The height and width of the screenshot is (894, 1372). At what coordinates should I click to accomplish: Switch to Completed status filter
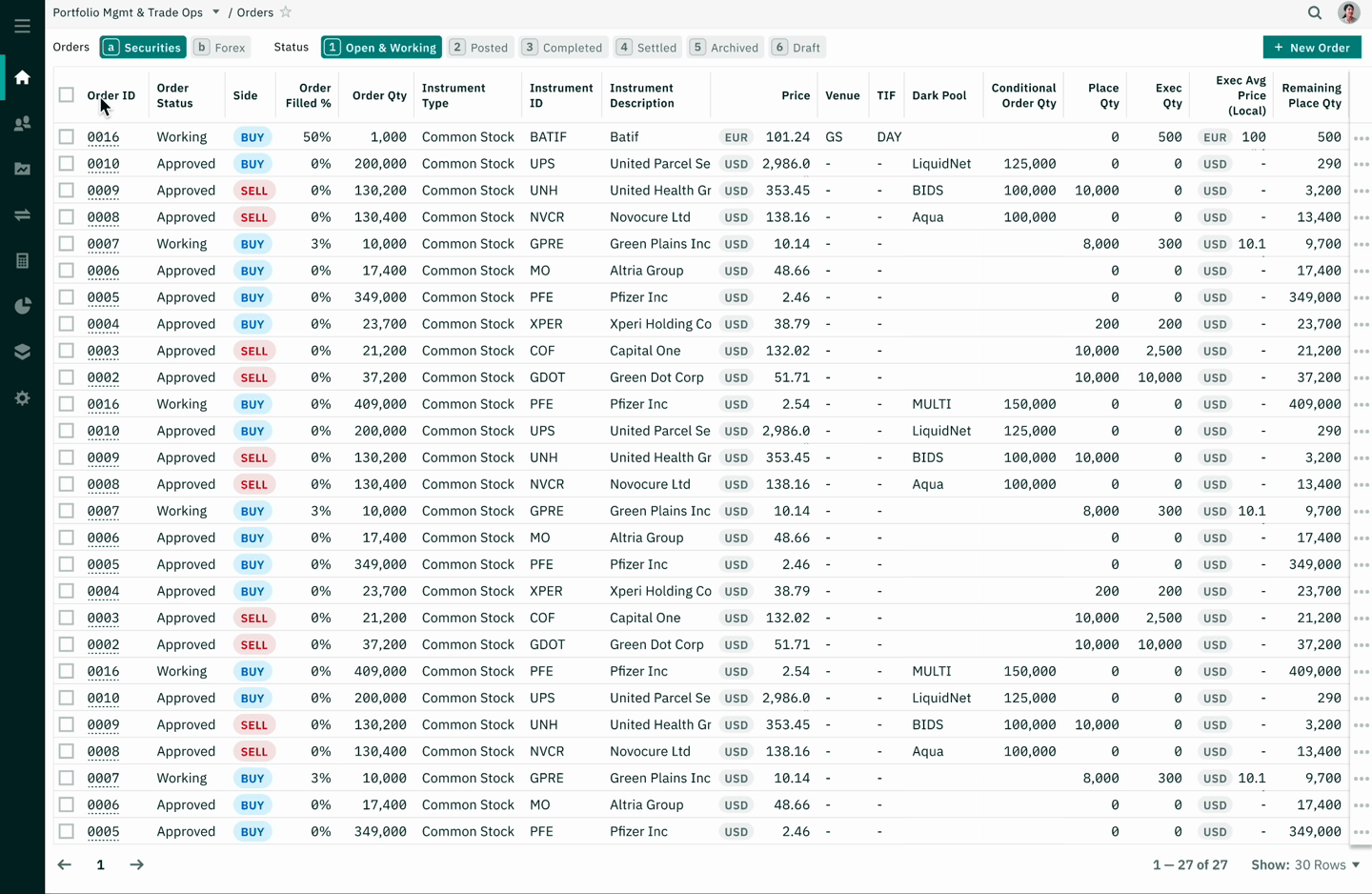[x=563, y=47]
